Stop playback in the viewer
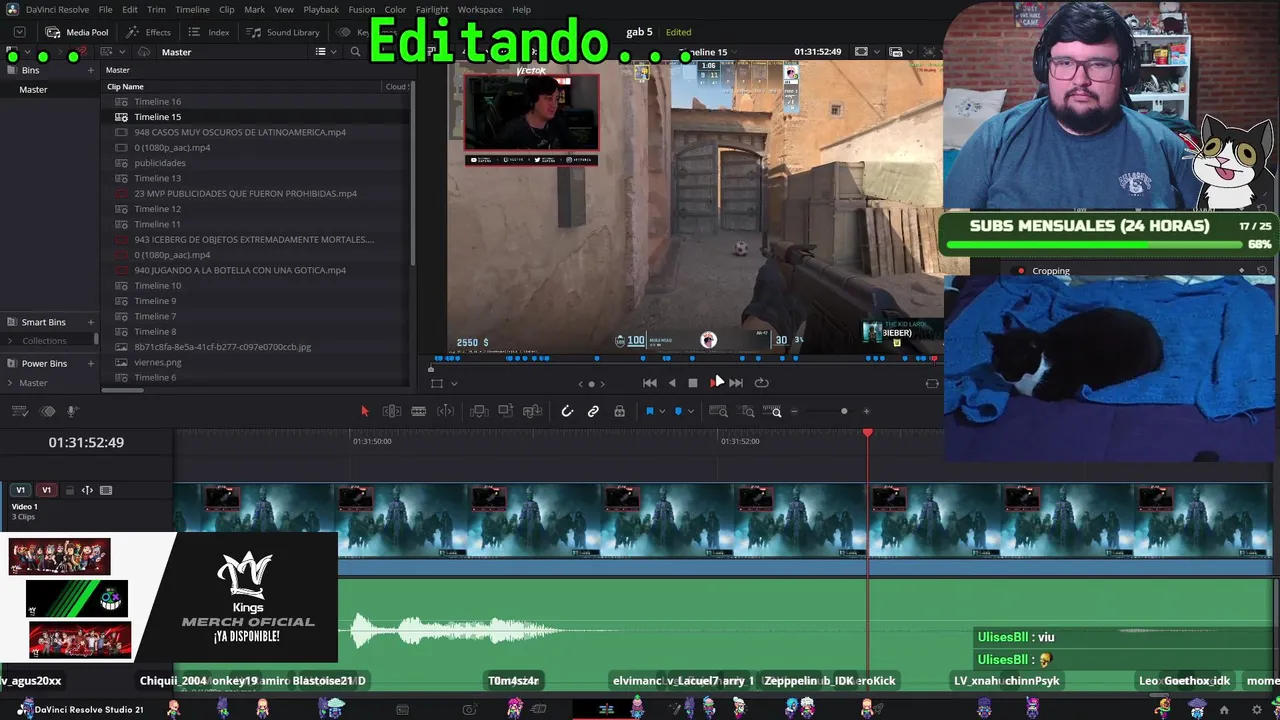The height and width of the screenshot is (720, 1280). [x=693, y=383]
